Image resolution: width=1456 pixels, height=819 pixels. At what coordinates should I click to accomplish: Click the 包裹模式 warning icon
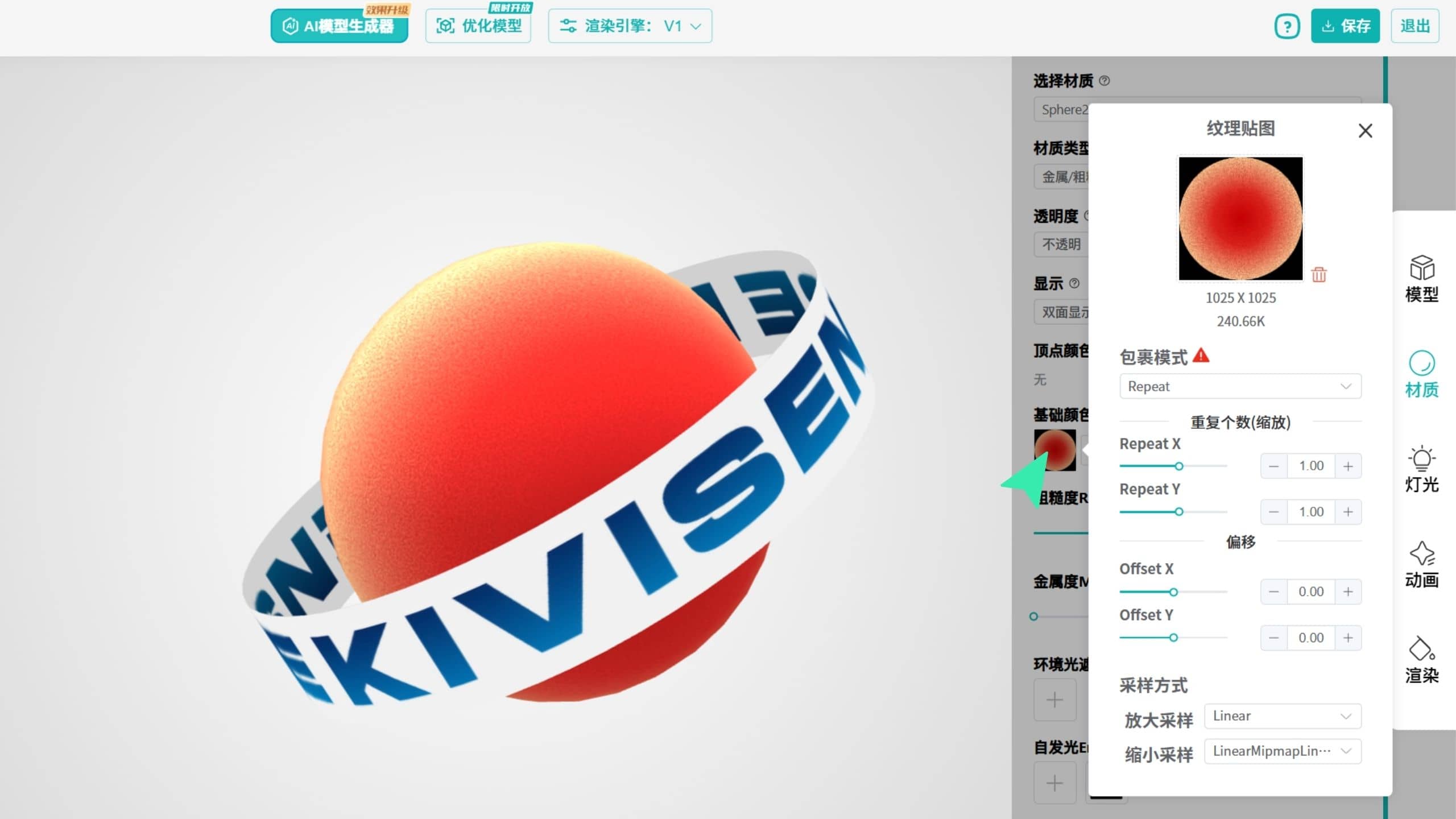[1201, 355]
